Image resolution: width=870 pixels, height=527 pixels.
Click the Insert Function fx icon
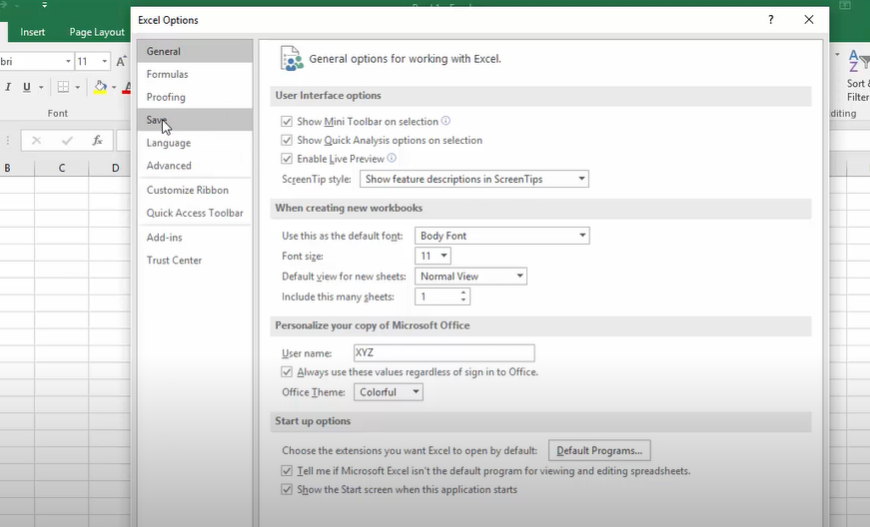click(x=98, y=140)
